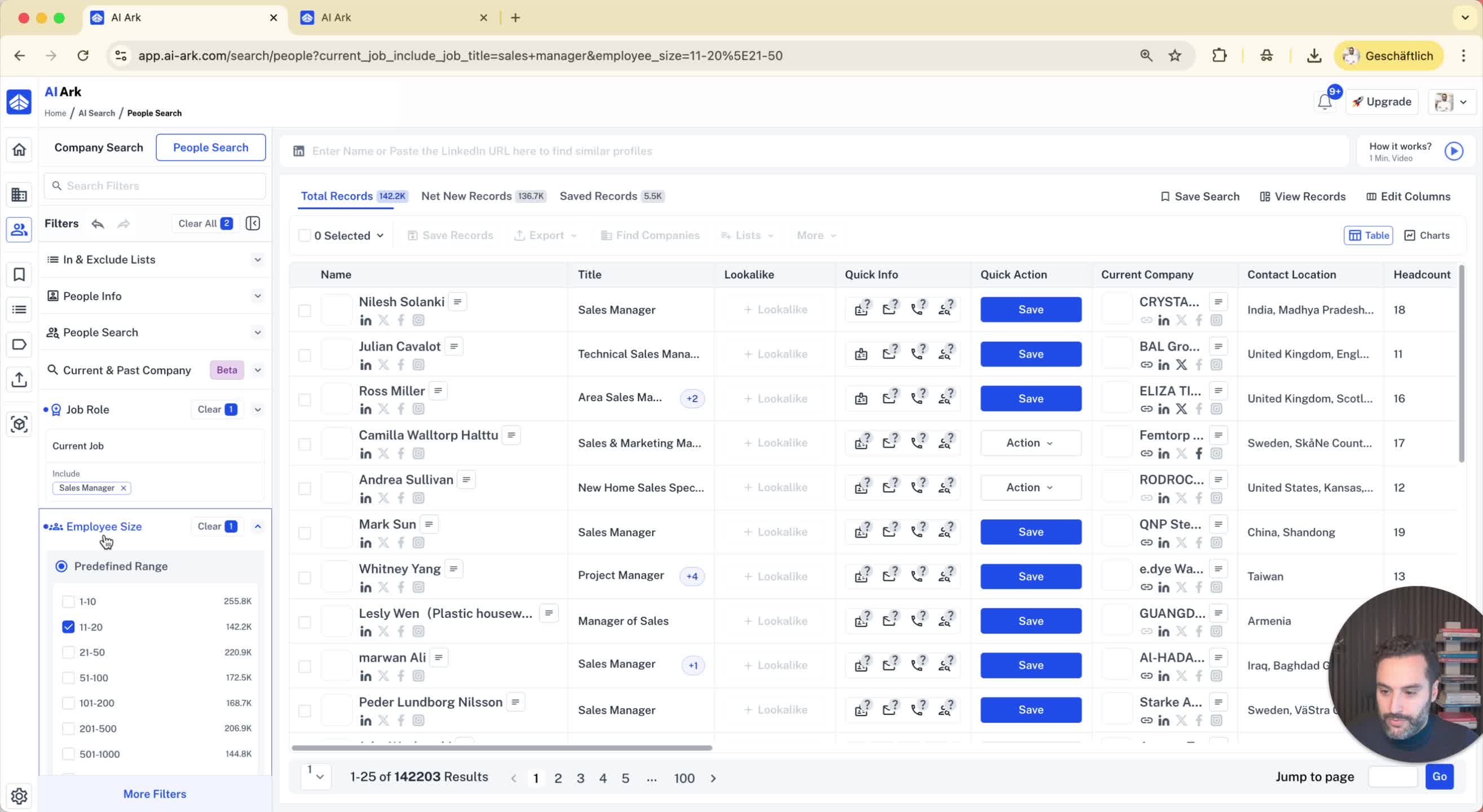Remove the Sales Manager tag
The height and width of the screenshot is (812, 1483).
123,488
